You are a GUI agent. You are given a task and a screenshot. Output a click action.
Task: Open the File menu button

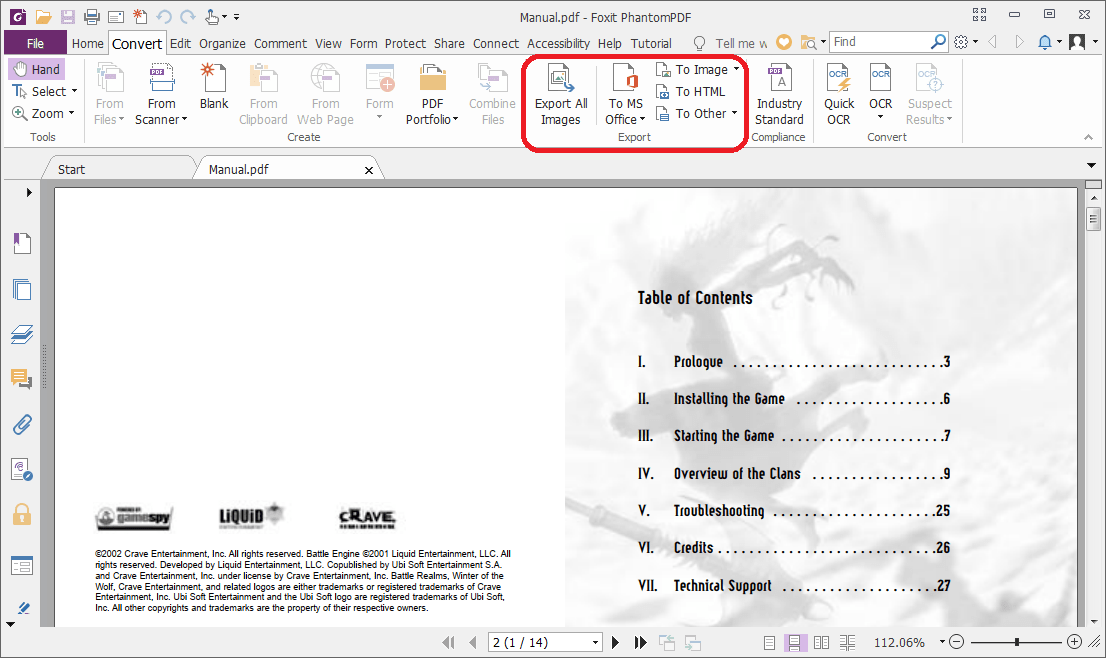pos(35,43)
